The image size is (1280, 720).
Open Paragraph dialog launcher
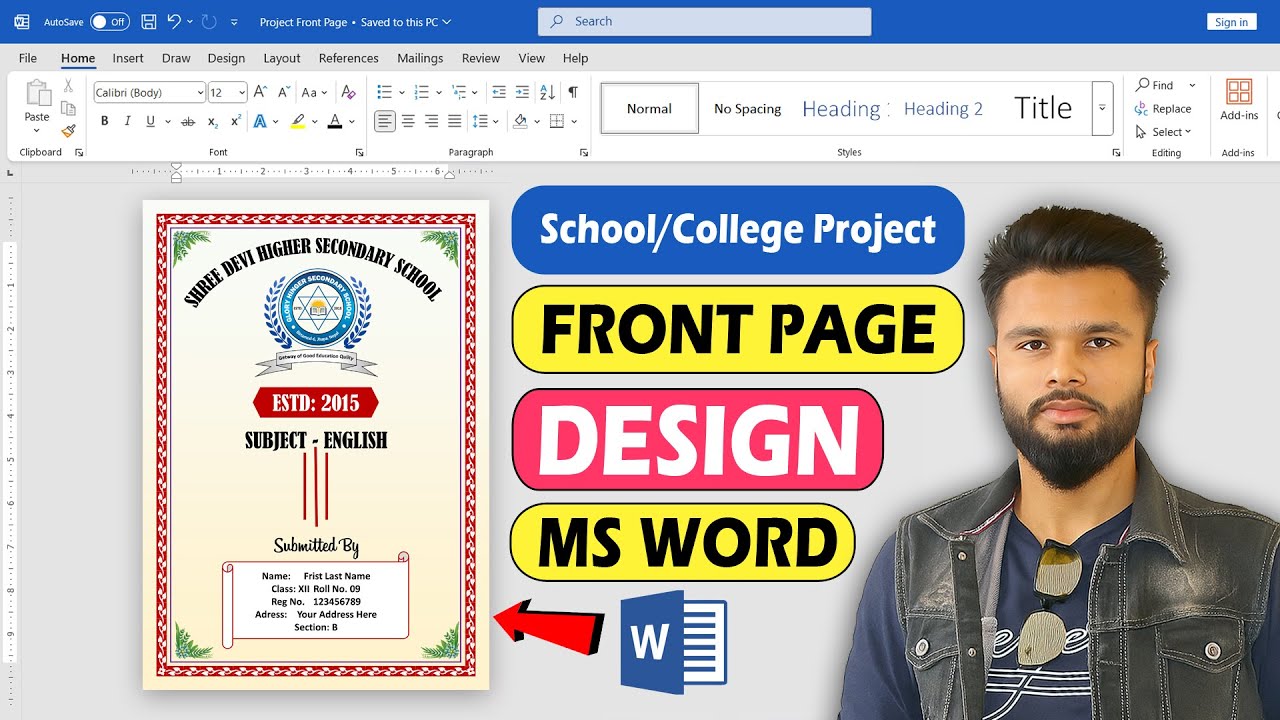point(584,152)
